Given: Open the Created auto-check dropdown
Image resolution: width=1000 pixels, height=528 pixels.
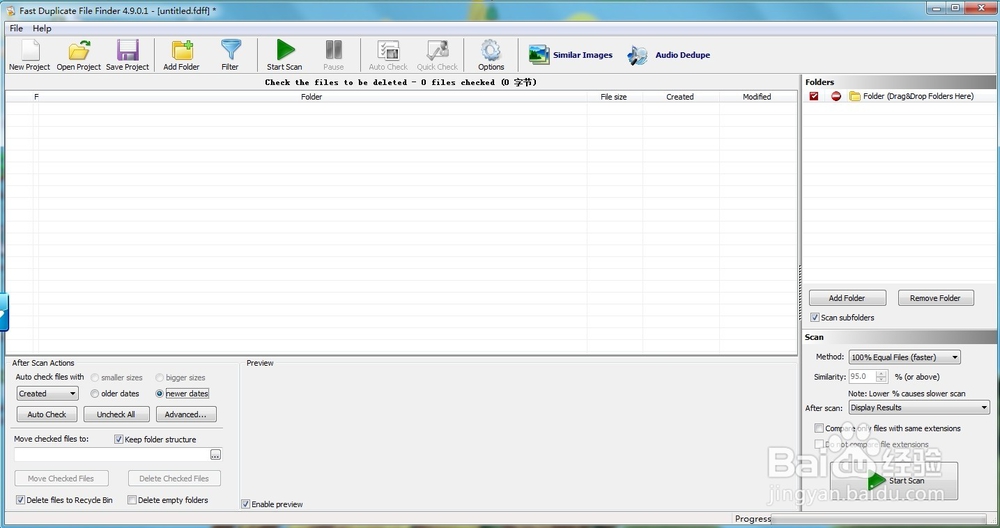Looking at the screenshot, I should pos(47,393).
